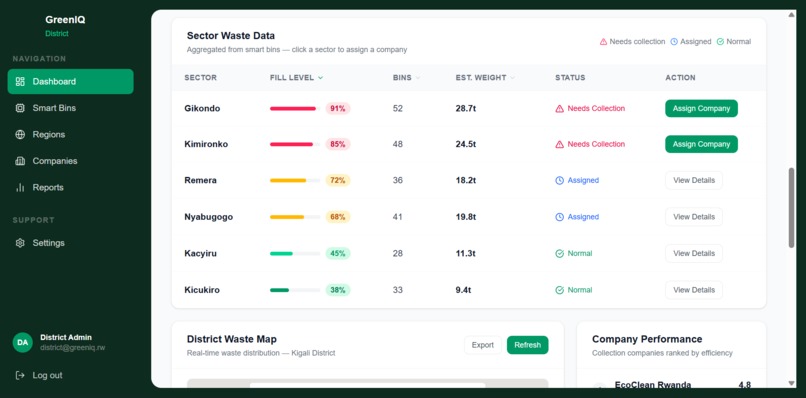Viewport: 806px width, 398px height.
Task: Select the Nyabugogo sector name
Action: [209, 217]
